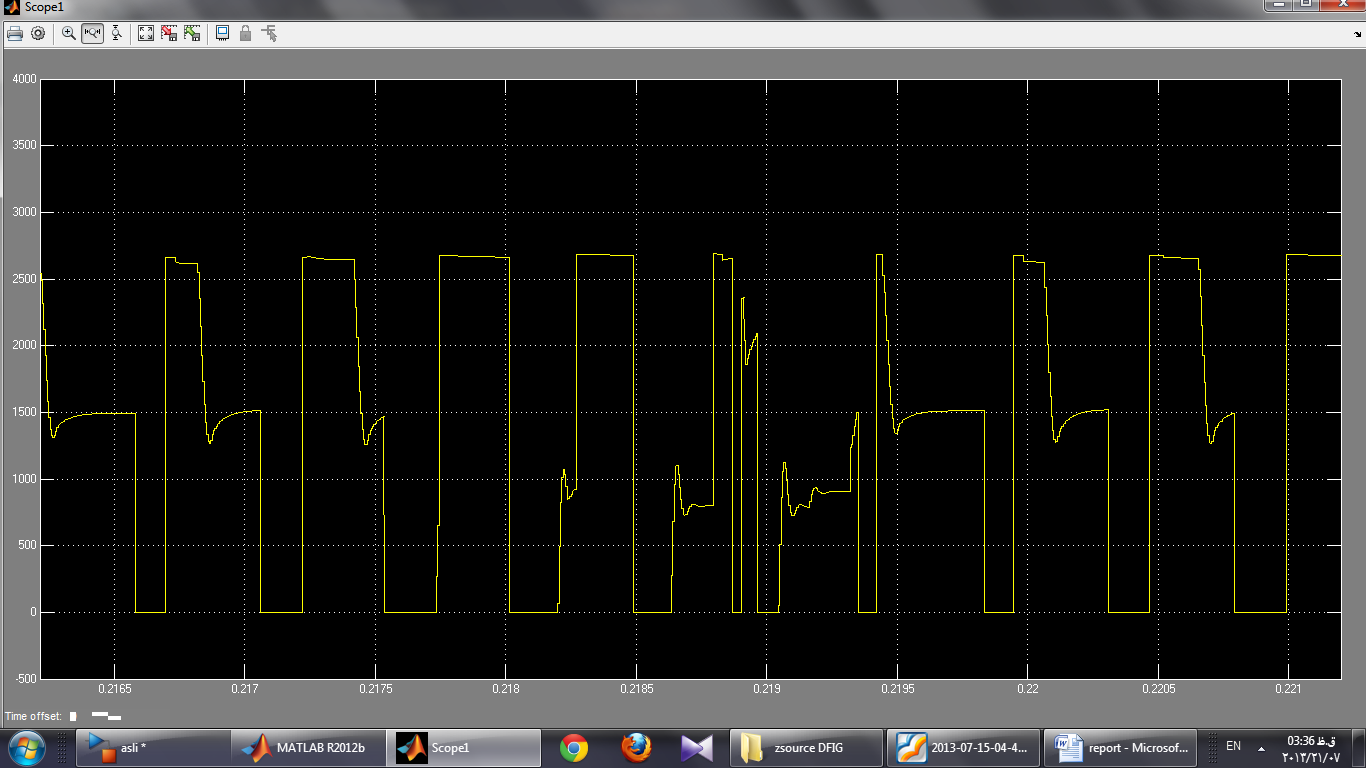
Task: Switch to MATLAB R2012b taskbar button
Action: point(308,747)
